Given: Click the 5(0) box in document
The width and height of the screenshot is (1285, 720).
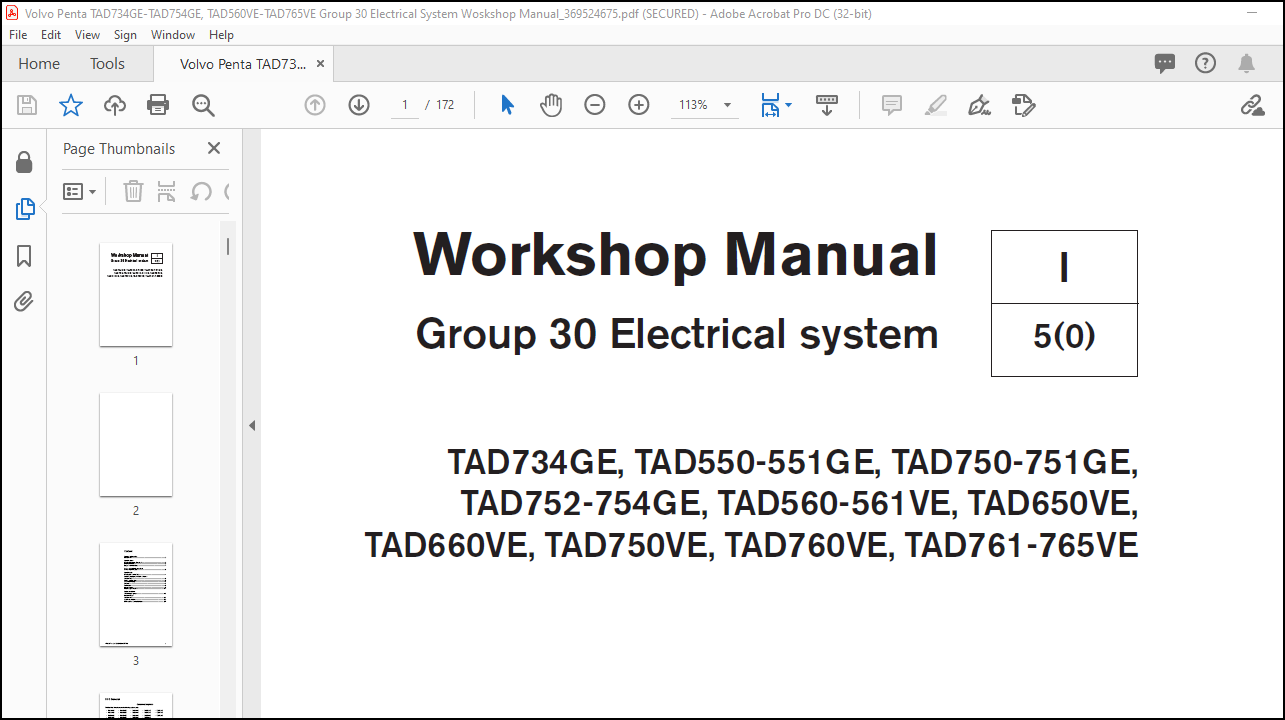Looking at the screenshot, I should [x=1064, y=340].
